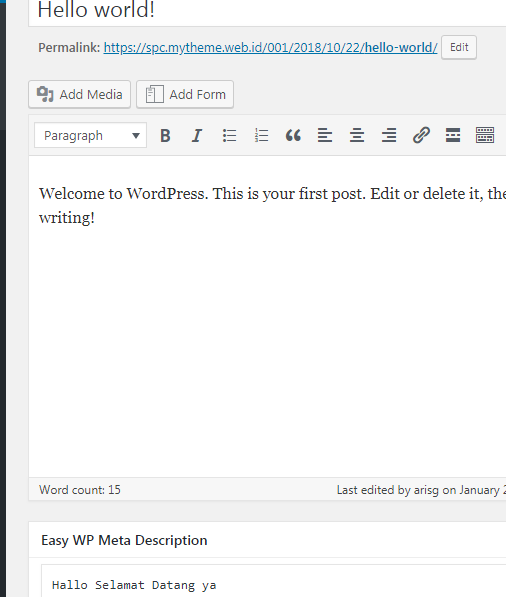This screenshot has width=506, height=597.
Task: Apply Italic formatting from the toolbar
Action: pos(197,135)
